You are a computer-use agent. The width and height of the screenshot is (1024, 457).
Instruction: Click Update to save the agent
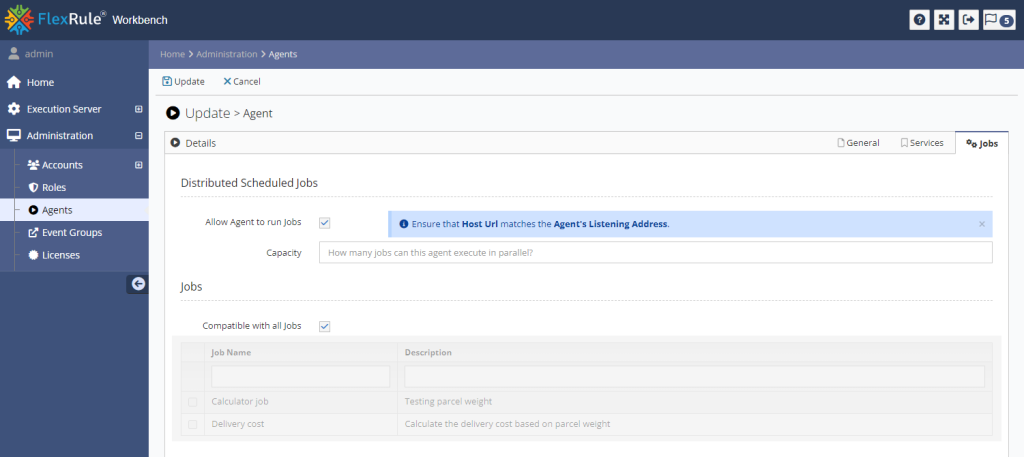[x=184, y=82]
